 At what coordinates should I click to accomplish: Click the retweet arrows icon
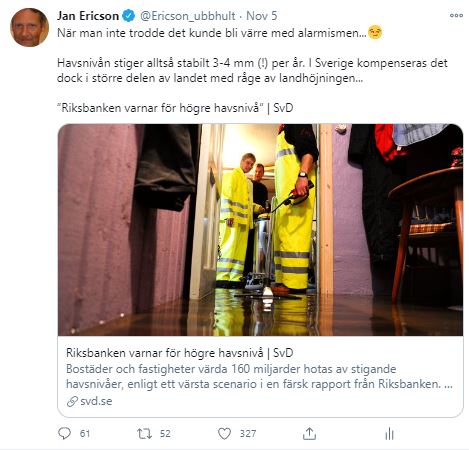pos(144,434)
